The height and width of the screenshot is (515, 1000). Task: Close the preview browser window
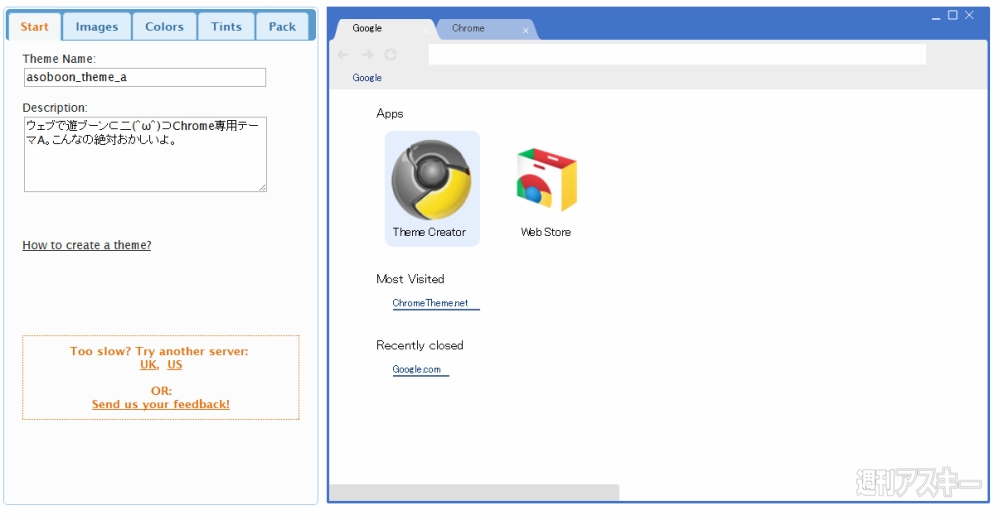coord(969,15)
